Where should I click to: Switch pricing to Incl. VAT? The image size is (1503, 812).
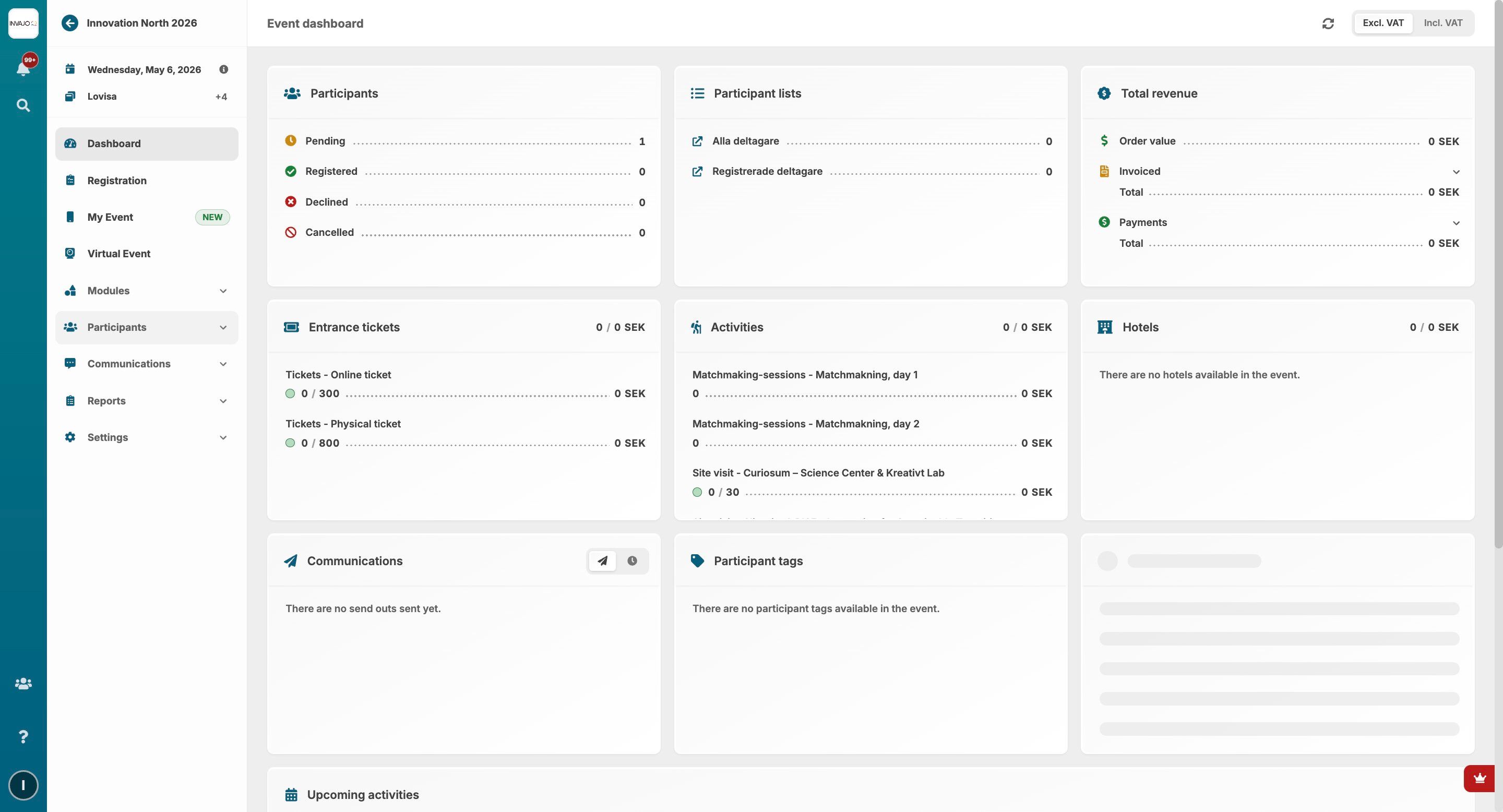click(x=1442, y=23)
